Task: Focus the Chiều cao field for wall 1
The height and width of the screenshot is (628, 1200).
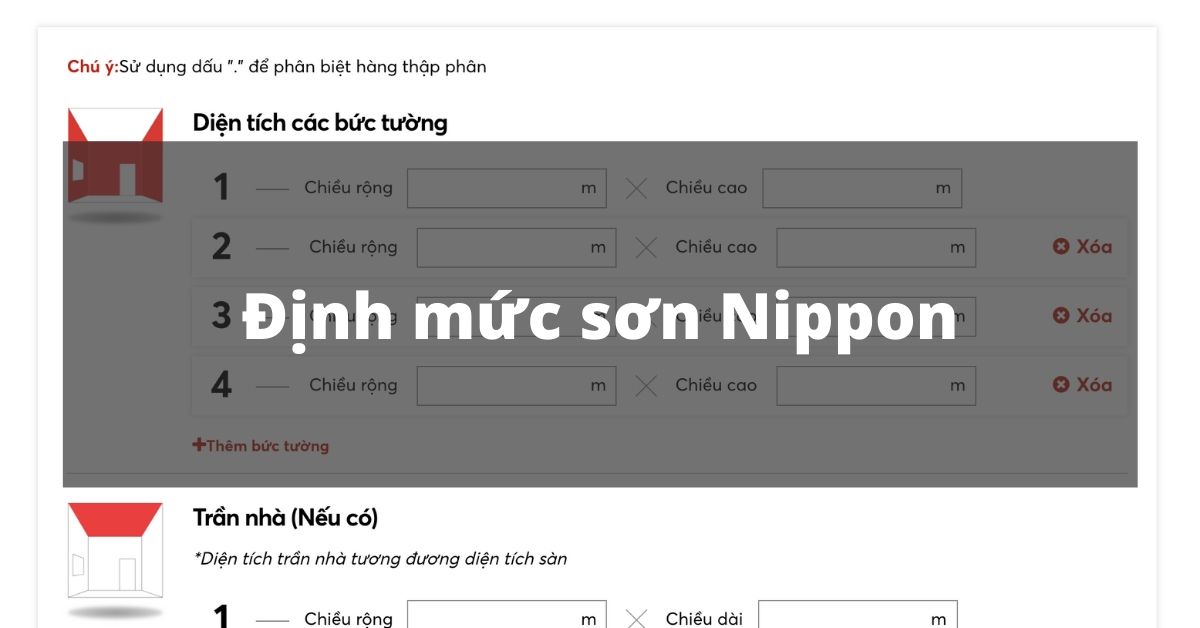Action: pos(850,188)
